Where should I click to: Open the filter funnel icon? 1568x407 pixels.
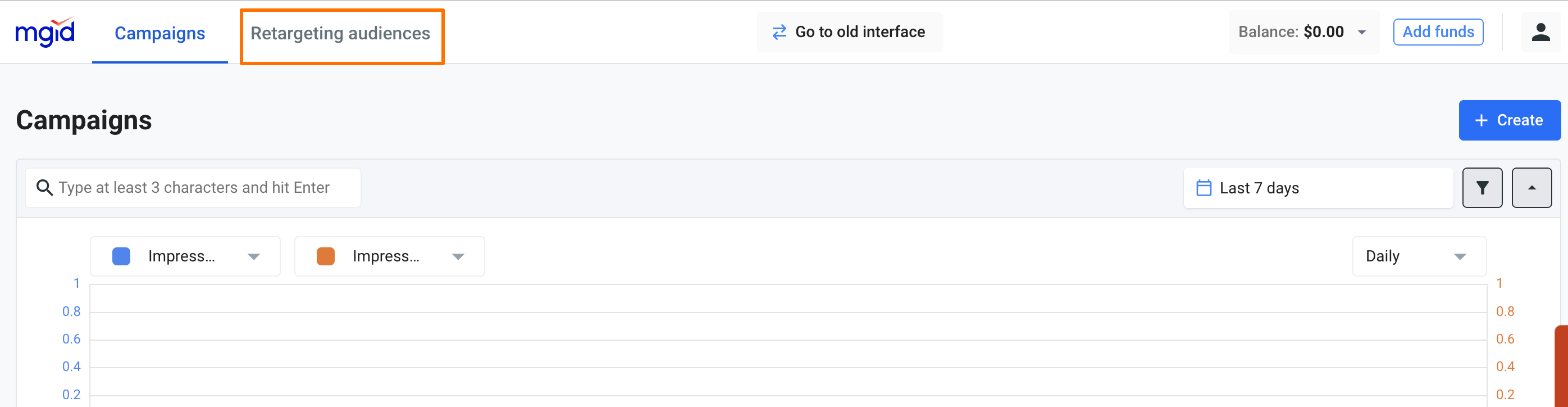(1482, 188)
